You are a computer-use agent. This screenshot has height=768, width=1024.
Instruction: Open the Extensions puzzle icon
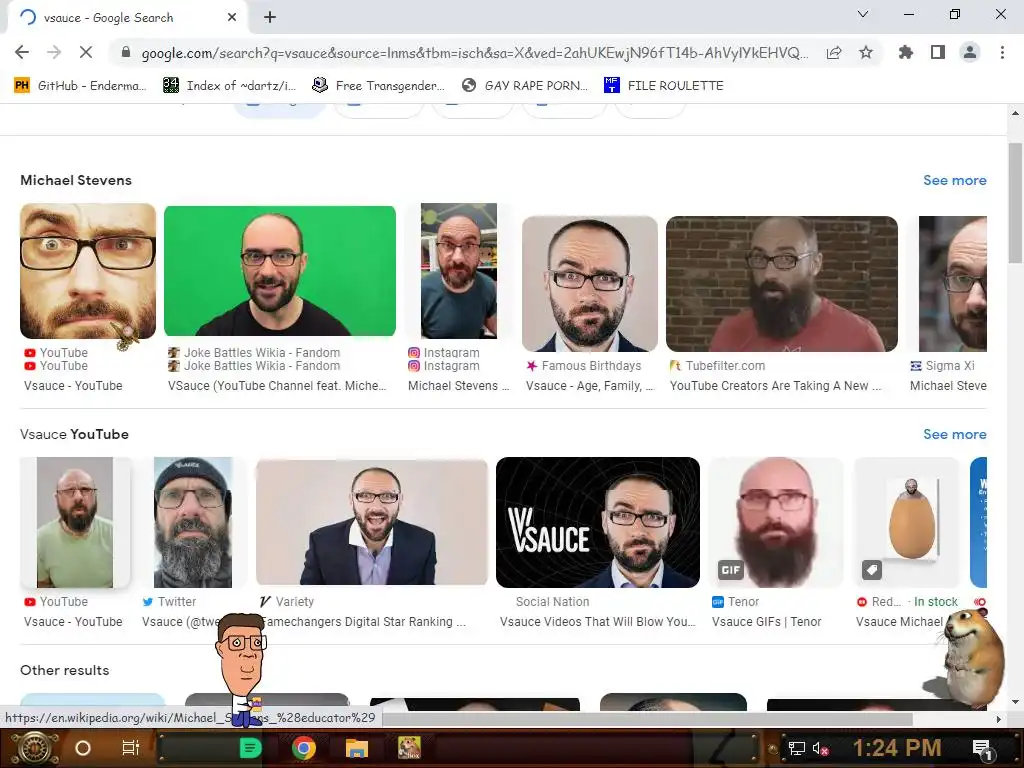tap(906, 52)
